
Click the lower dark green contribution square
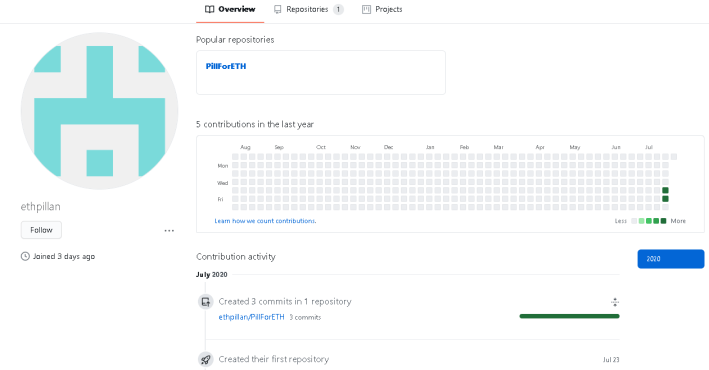[665, 199]
